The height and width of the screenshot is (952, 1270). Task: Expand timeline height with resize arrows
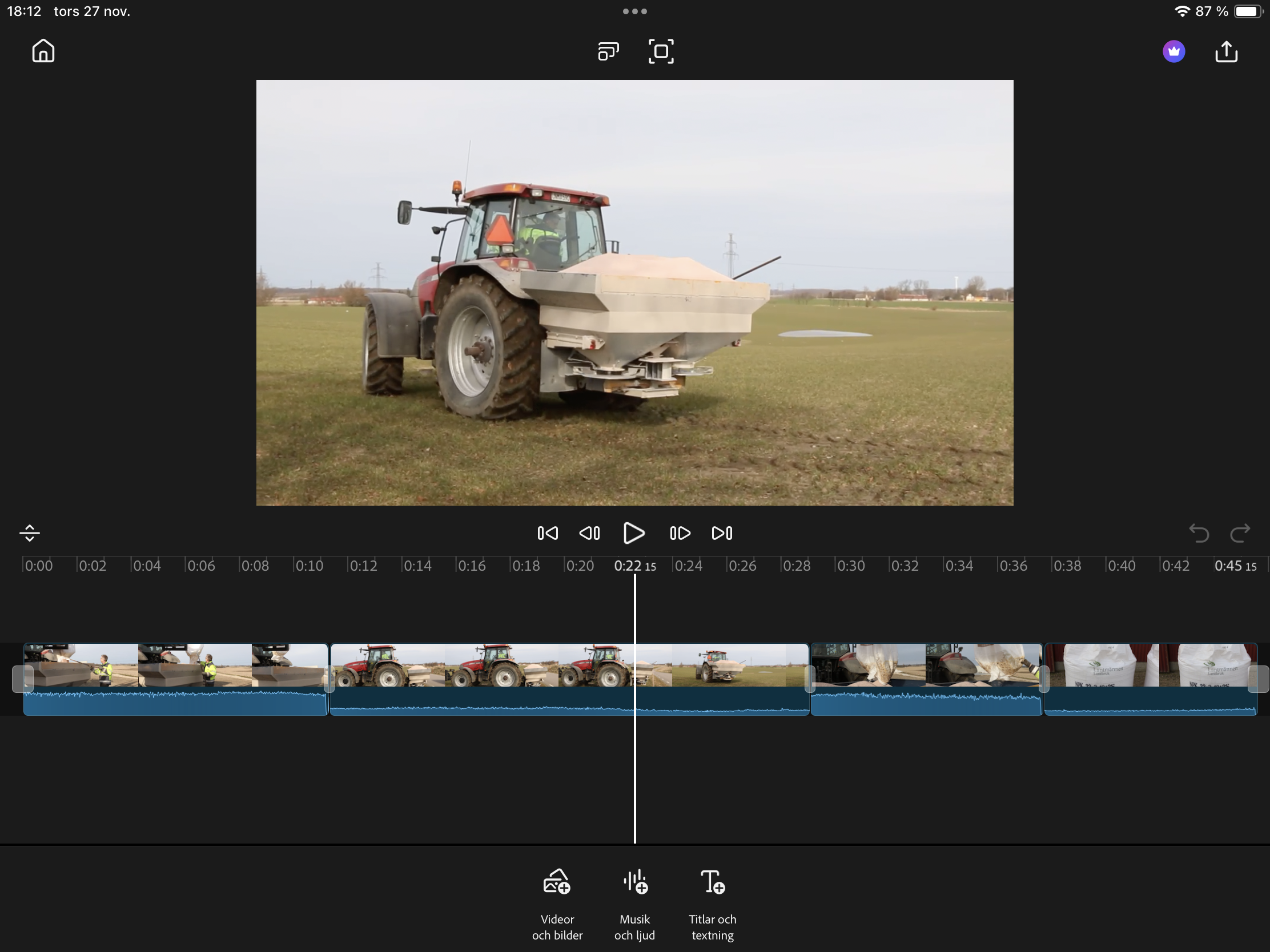[x=29, y=533]
